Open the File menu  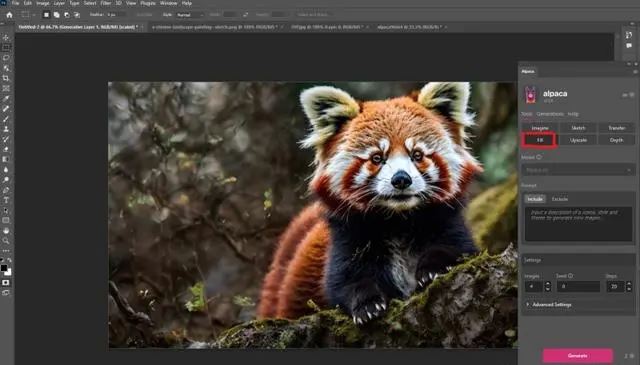[16, 3]
